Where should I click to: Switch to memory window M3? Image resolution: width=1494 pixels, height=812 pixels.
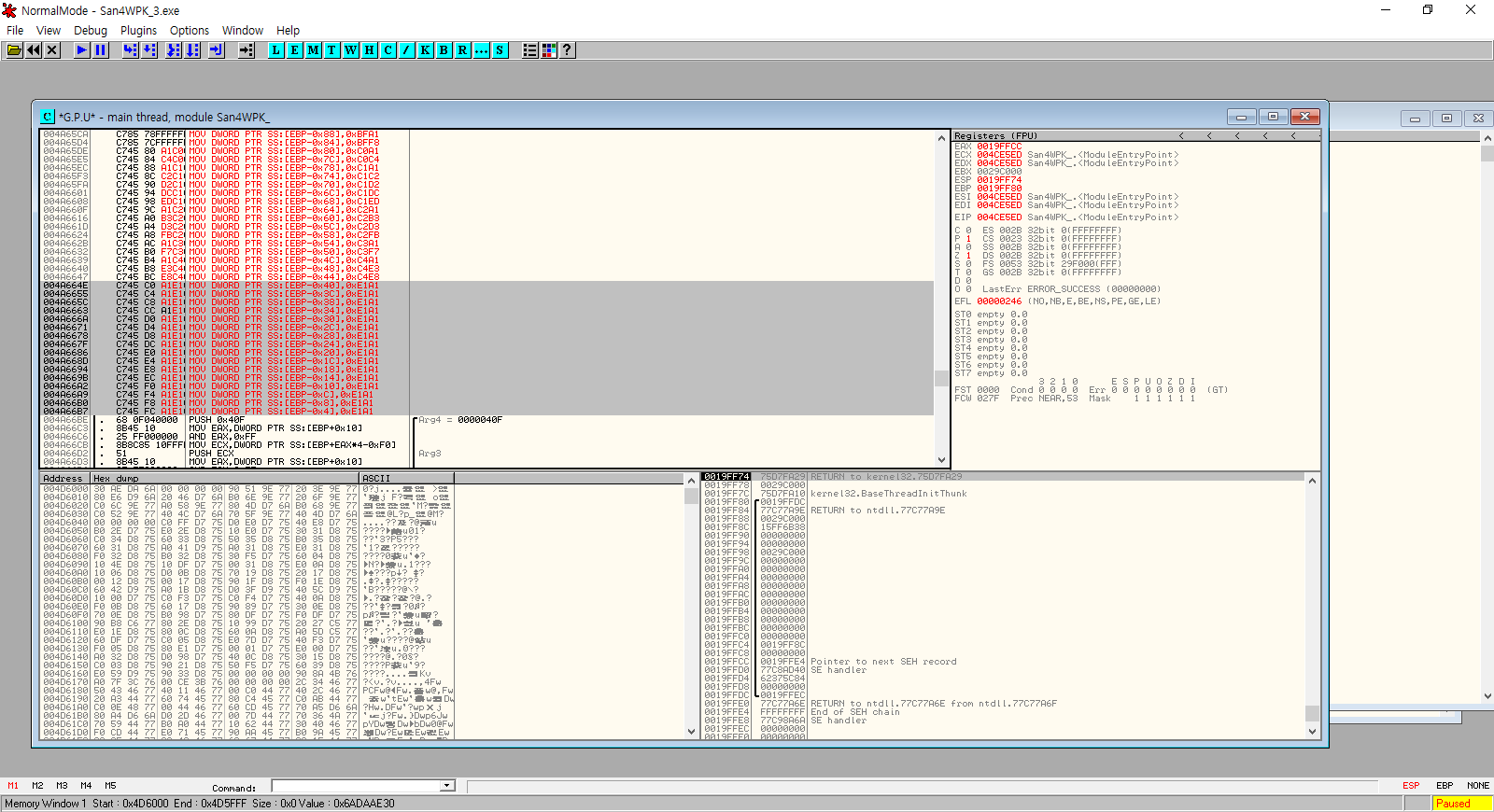62,786
